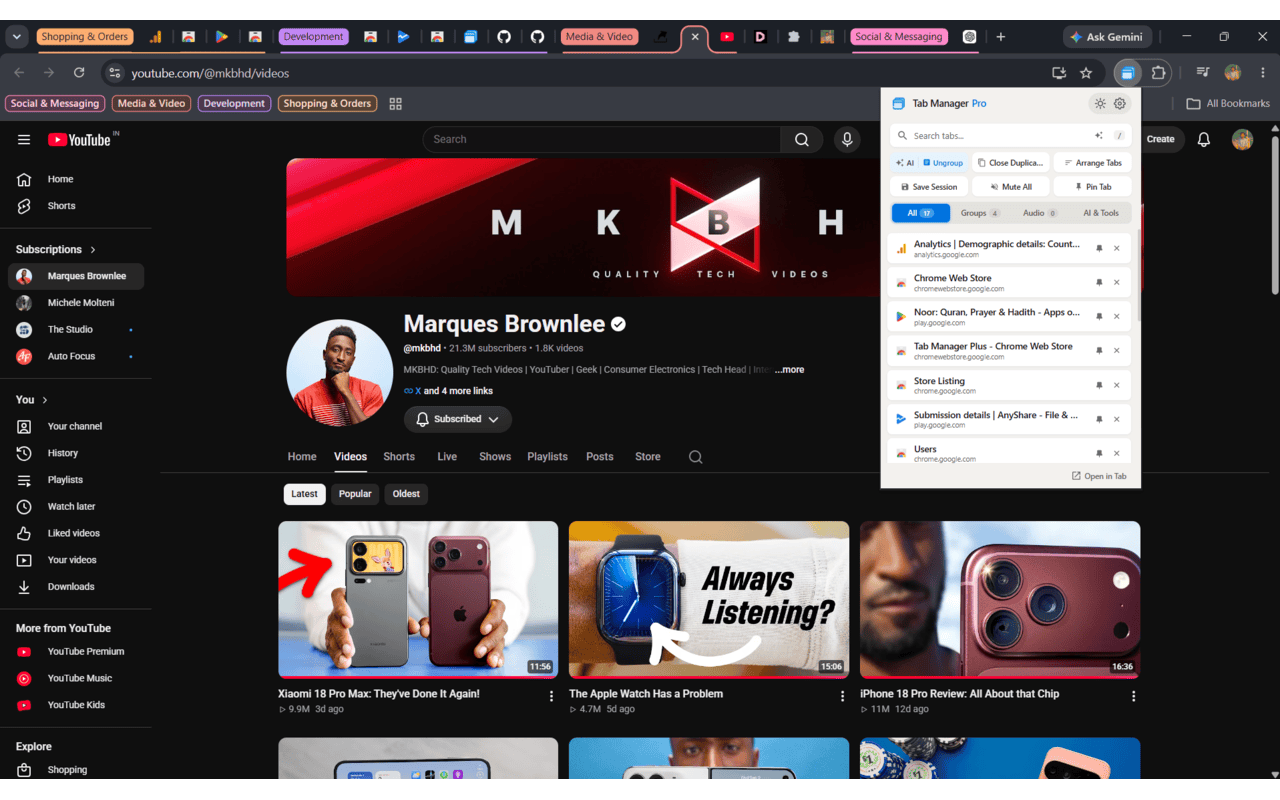The height and width of the screenshot is (800, 1280).
Task: Click Arrange Tabs button
Action: (x=1092, y=162)
